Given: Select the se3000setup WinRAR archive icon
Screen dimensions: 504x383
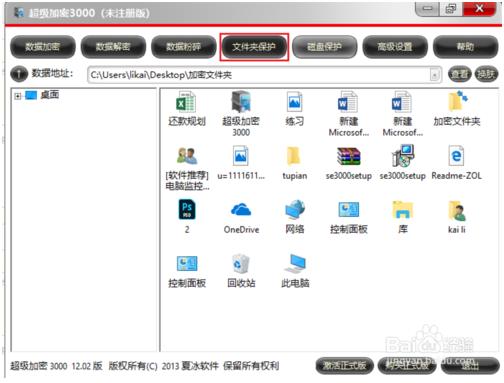Looking at the screenshot, I should [348, 156].
